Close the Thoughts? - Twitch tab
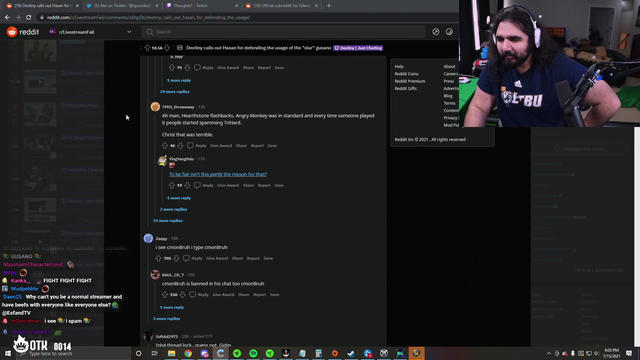The width and height of the screenshot is (640, 360). point(236,6)
